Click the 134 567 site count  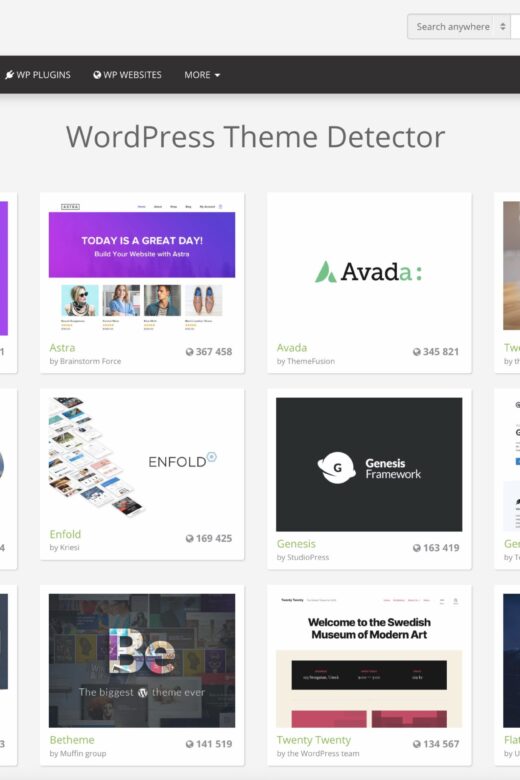point(441,744)
